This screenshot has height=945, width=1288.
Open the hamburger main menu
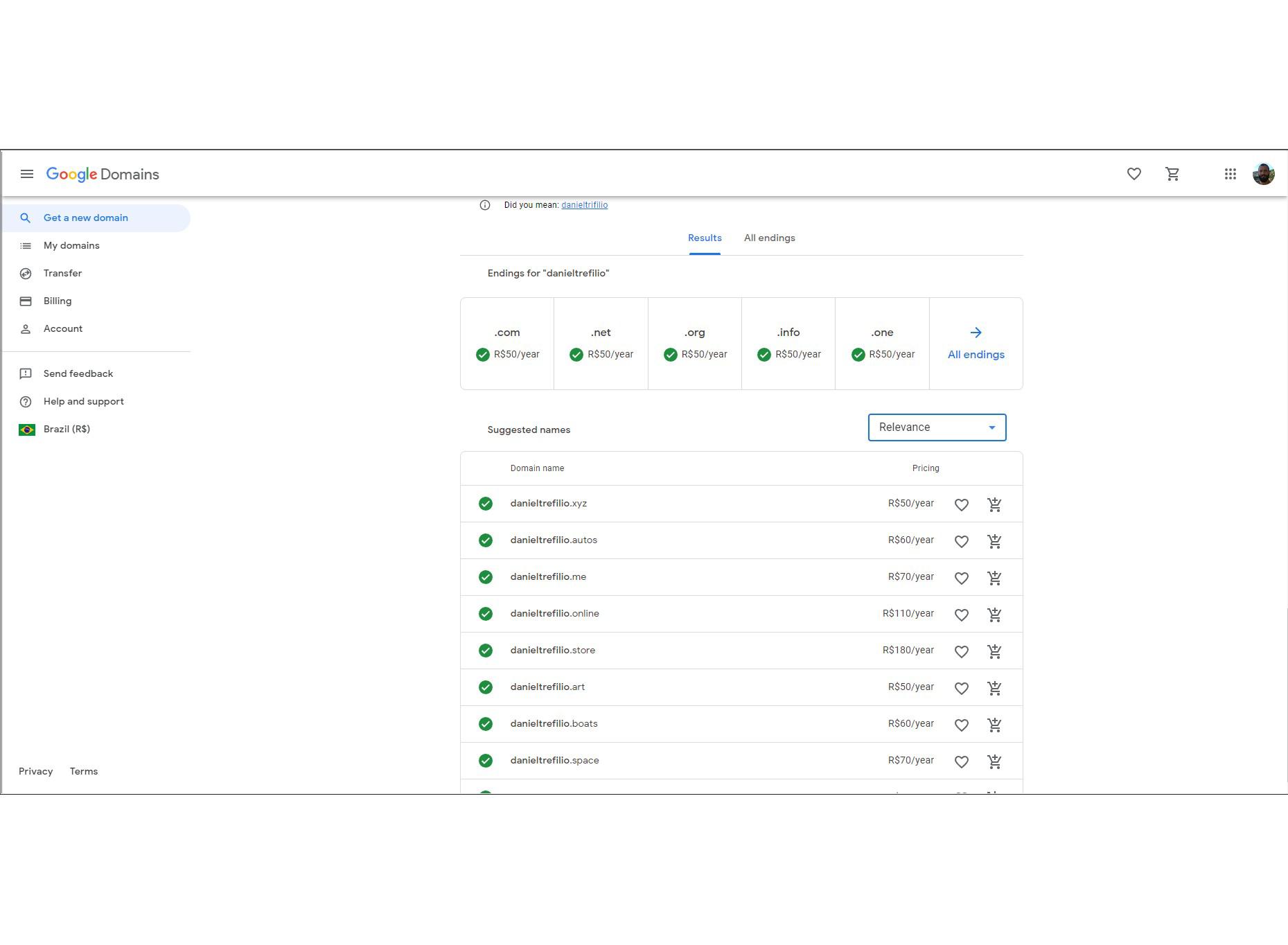[27, 174]
